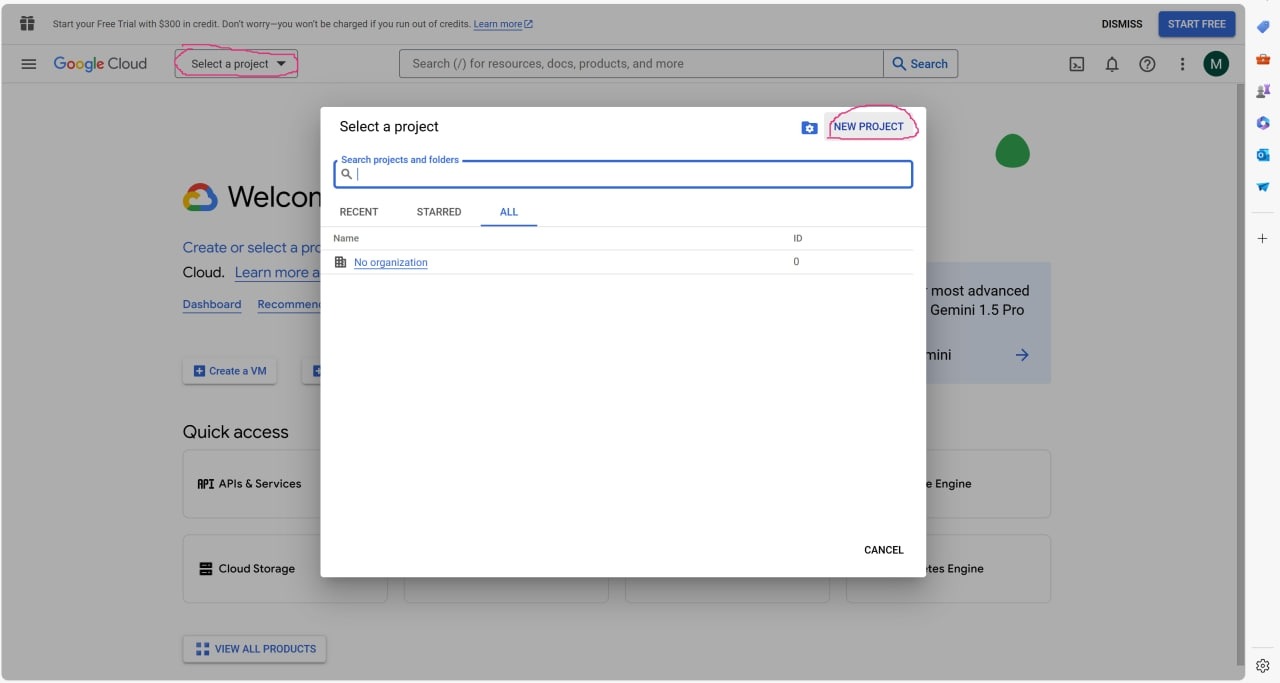The height and width of the screenshot is (683, 1280).
Task: Click VIEW ALL PRODUCTS
Action: (255, 649)
